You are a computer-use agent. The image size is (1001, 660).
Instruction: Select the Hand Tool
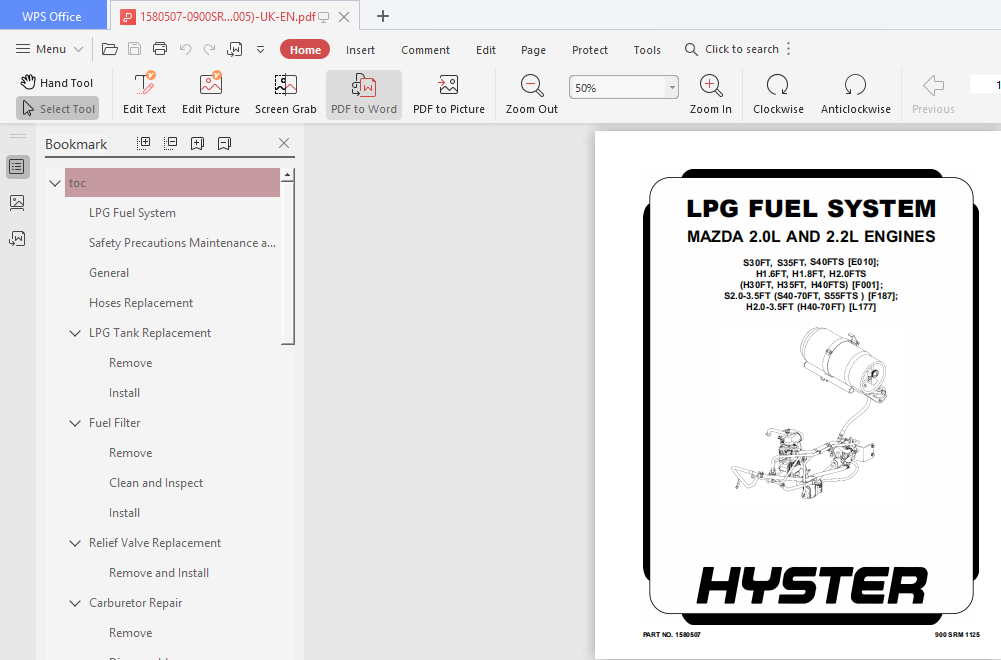[56, 82]
